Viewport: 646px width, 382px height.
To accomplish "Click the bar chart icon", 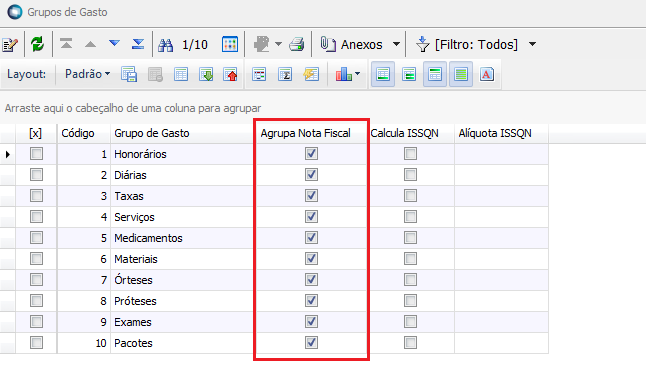I will [x=343, y=75].
